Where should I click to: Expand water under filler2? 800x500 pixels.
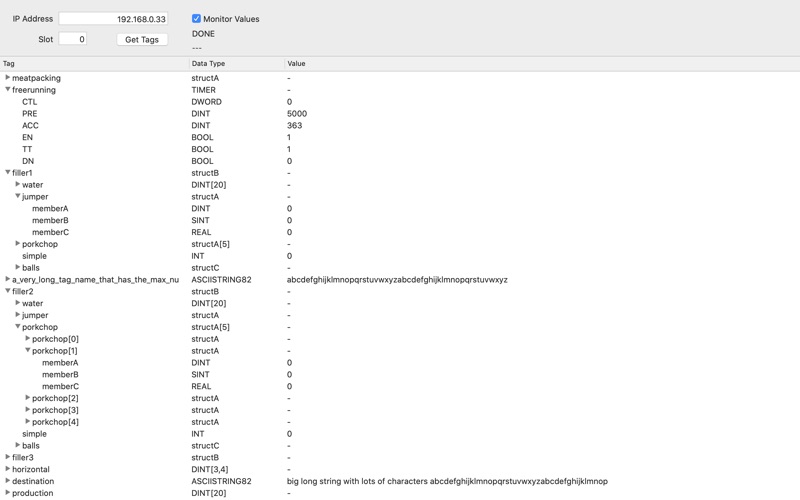pyautogui.click(x=18, y=303)
